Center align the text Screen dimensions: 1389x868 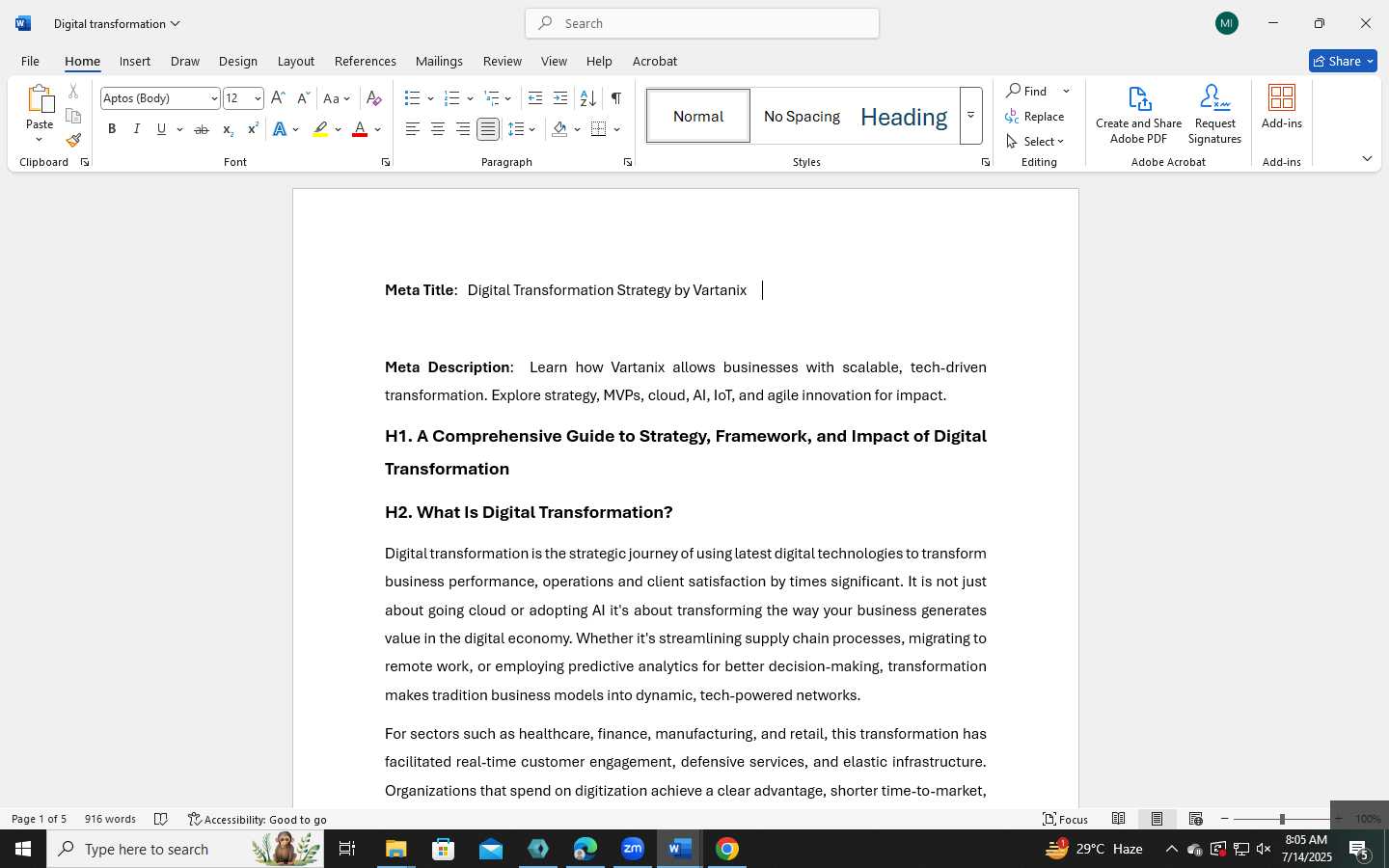point(438,129)
